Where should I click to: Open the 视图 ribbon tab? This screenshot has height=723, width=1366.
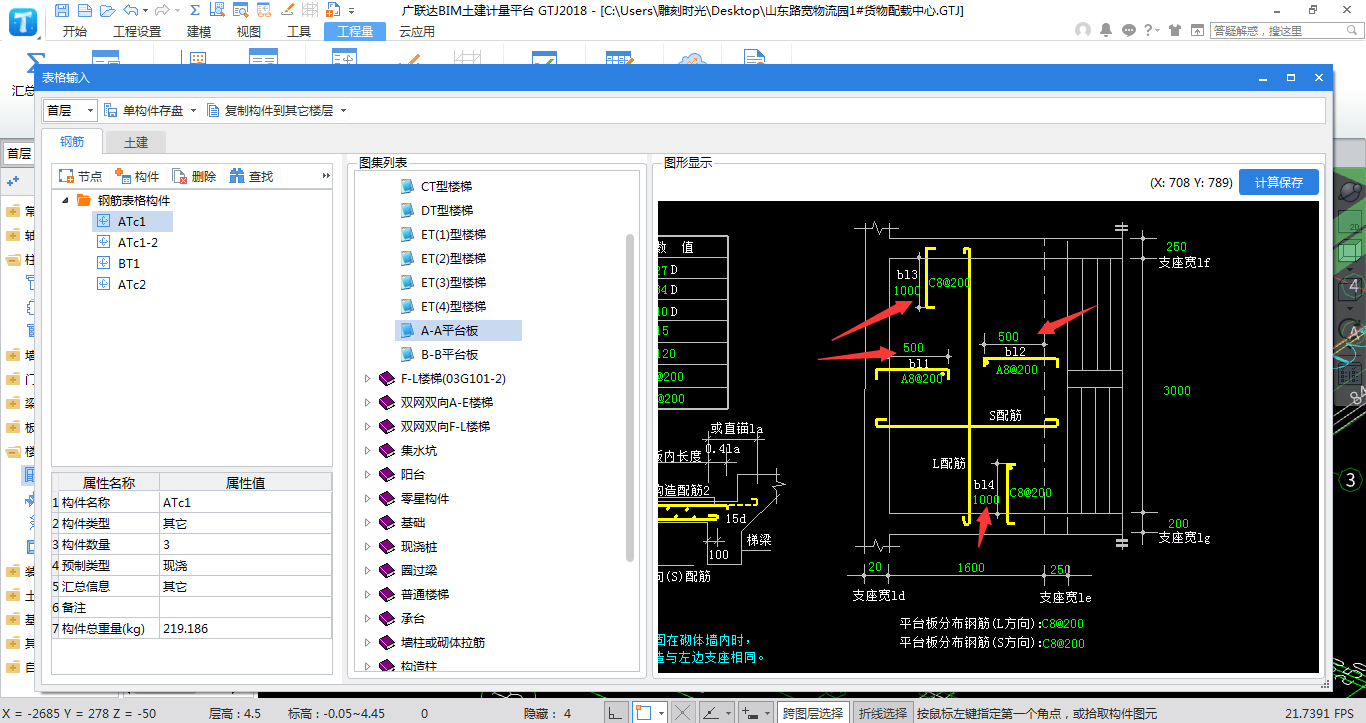[x=249, y=31]
